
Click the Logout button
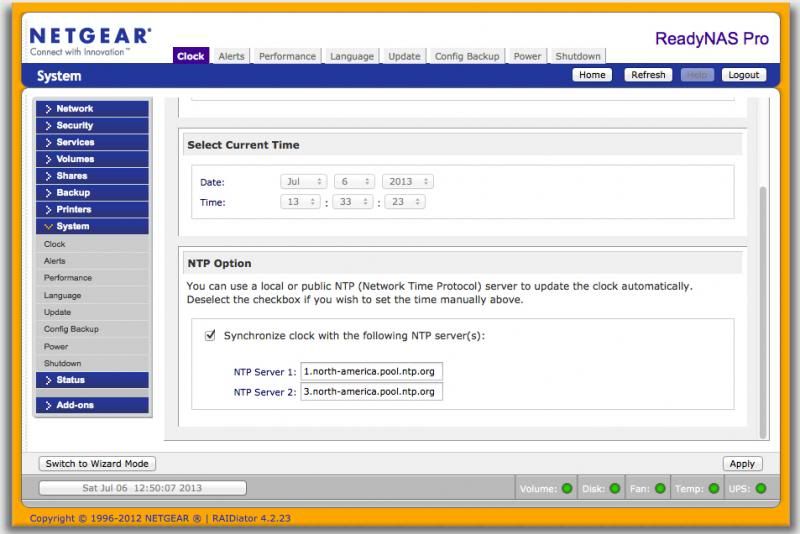click(744, 75)
